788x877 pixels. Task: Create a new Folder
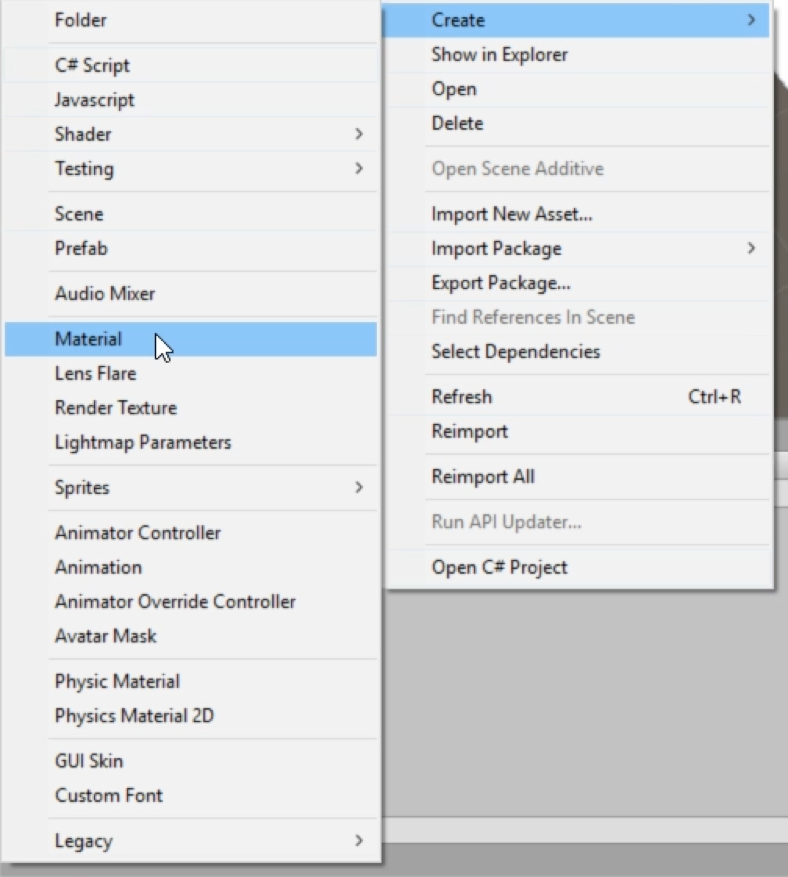point(191,20)
